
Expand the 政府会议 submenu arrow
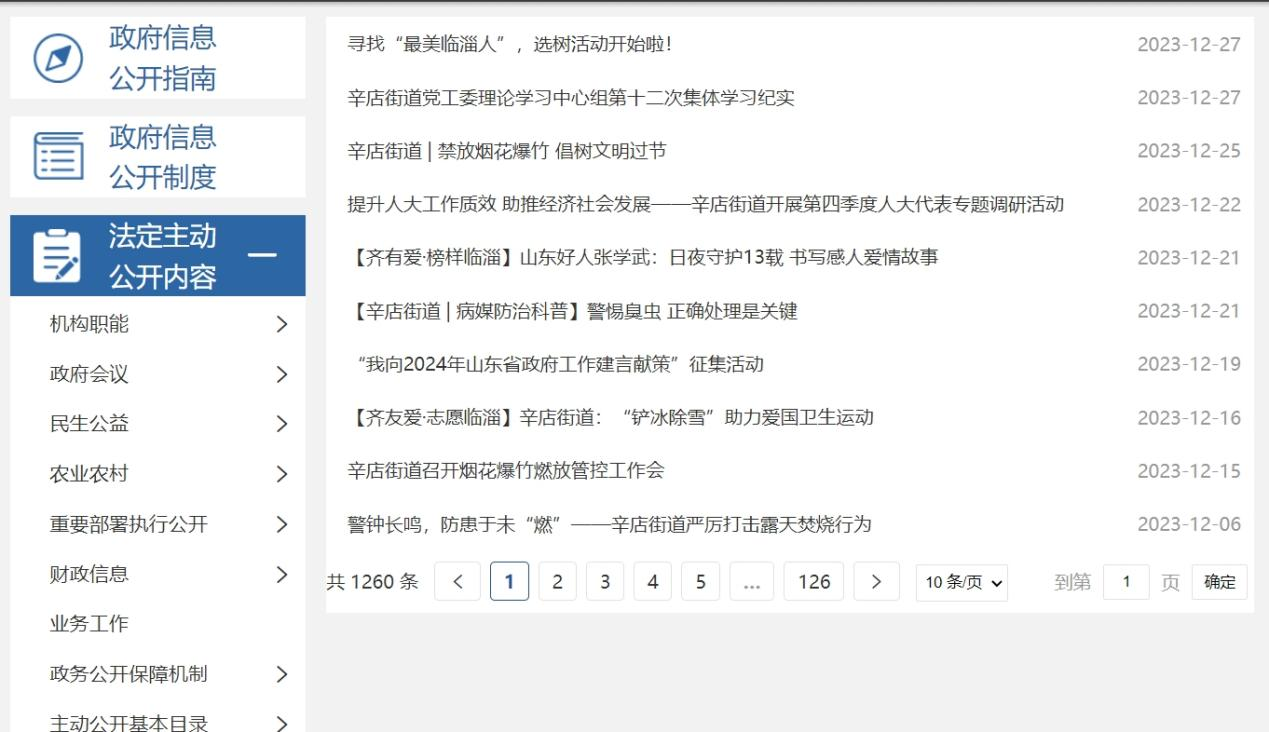click(x=281, y=375)
